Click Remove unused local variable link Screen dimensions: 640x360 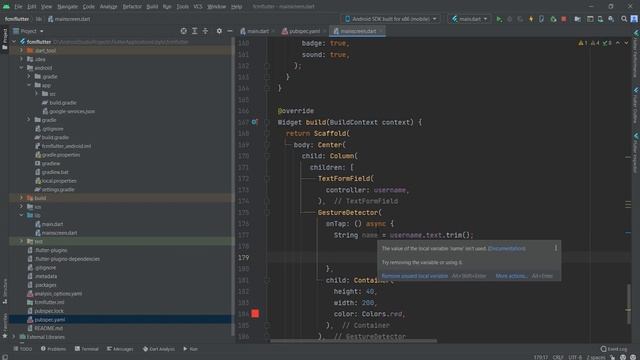pyautogui.click(x=414, y=276)
